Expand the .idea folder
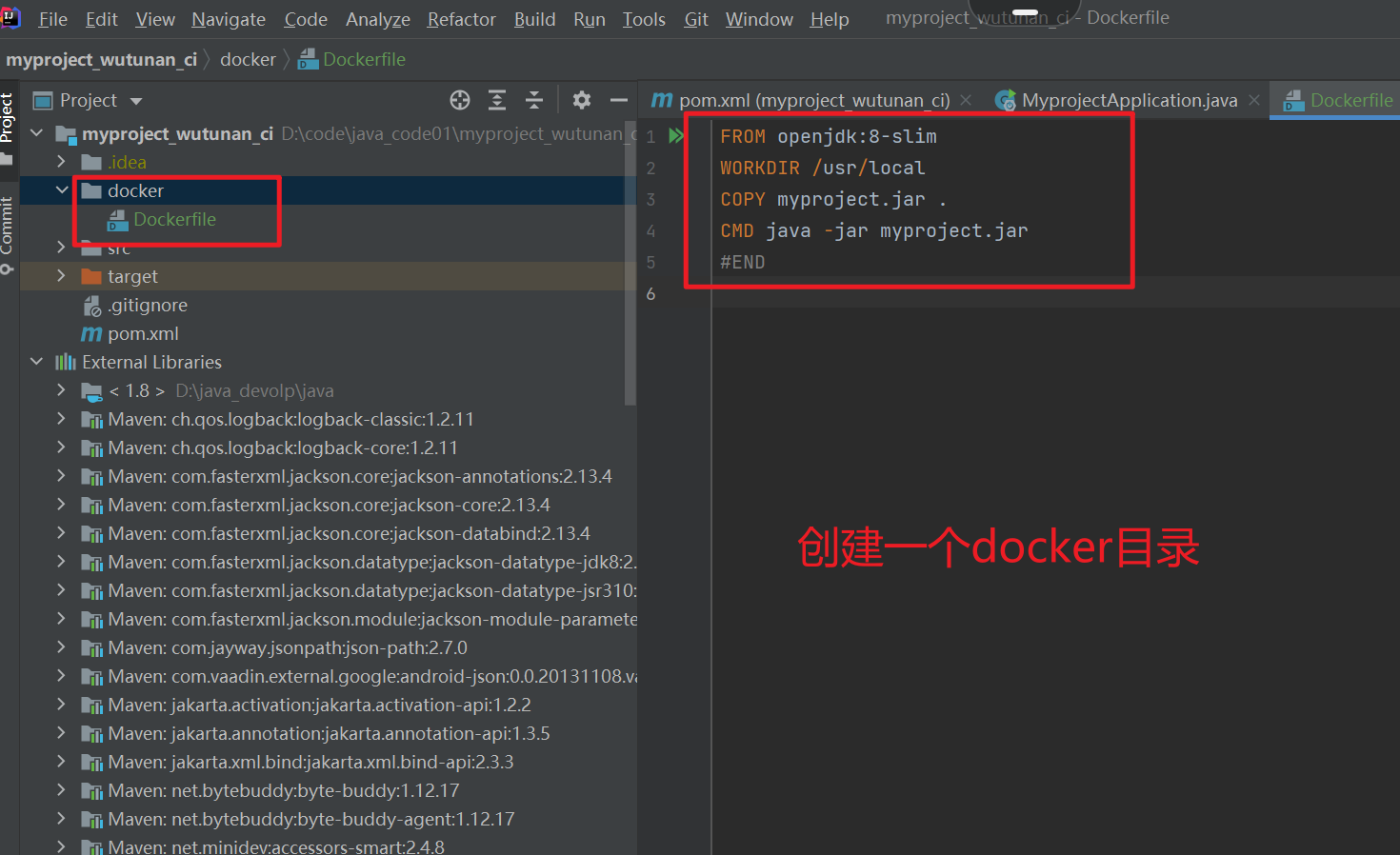The width and height of the screenshot is (1400, 855). pyautogui.click(x=62, y=162)
